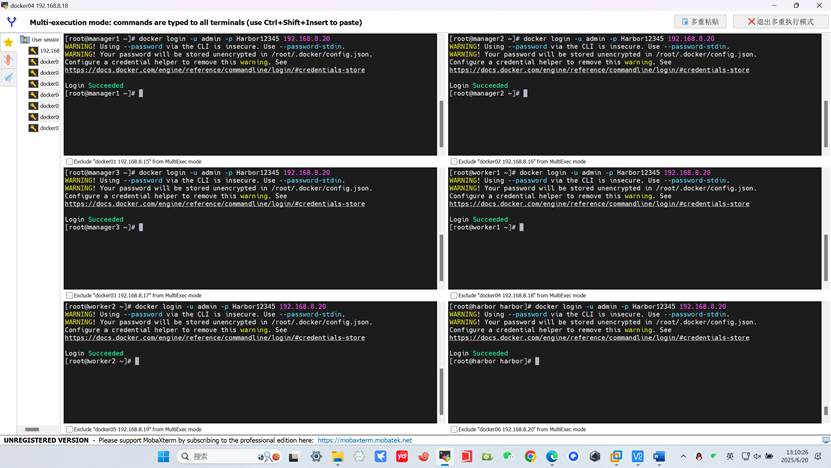The width and height of the screenshot is (831, 468).
Task: Click 'Login Succeeded' text in manager3 terminal
Action: [x=94, y=219]
